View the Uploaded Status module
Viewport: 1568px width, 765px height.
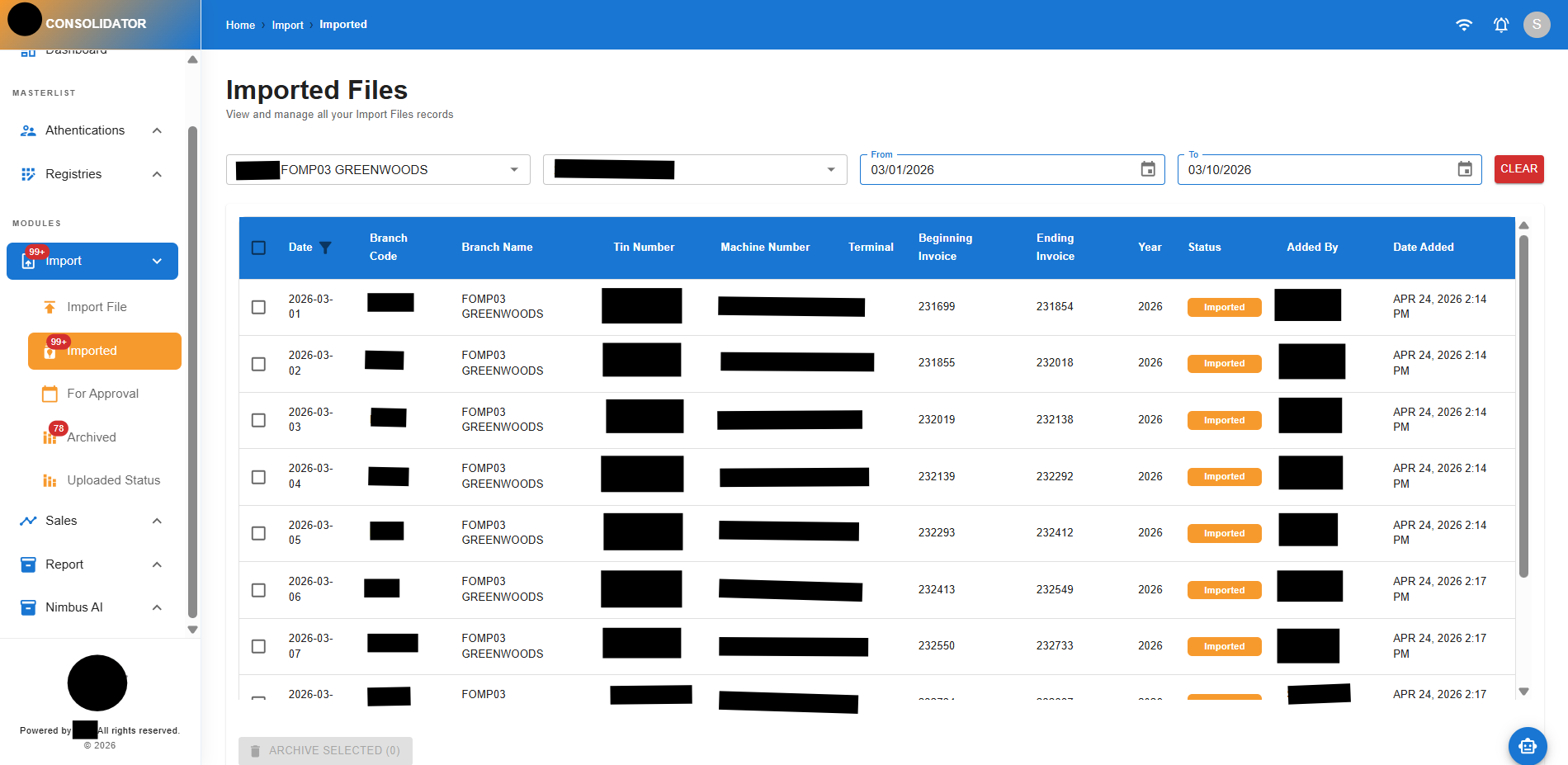112,479
